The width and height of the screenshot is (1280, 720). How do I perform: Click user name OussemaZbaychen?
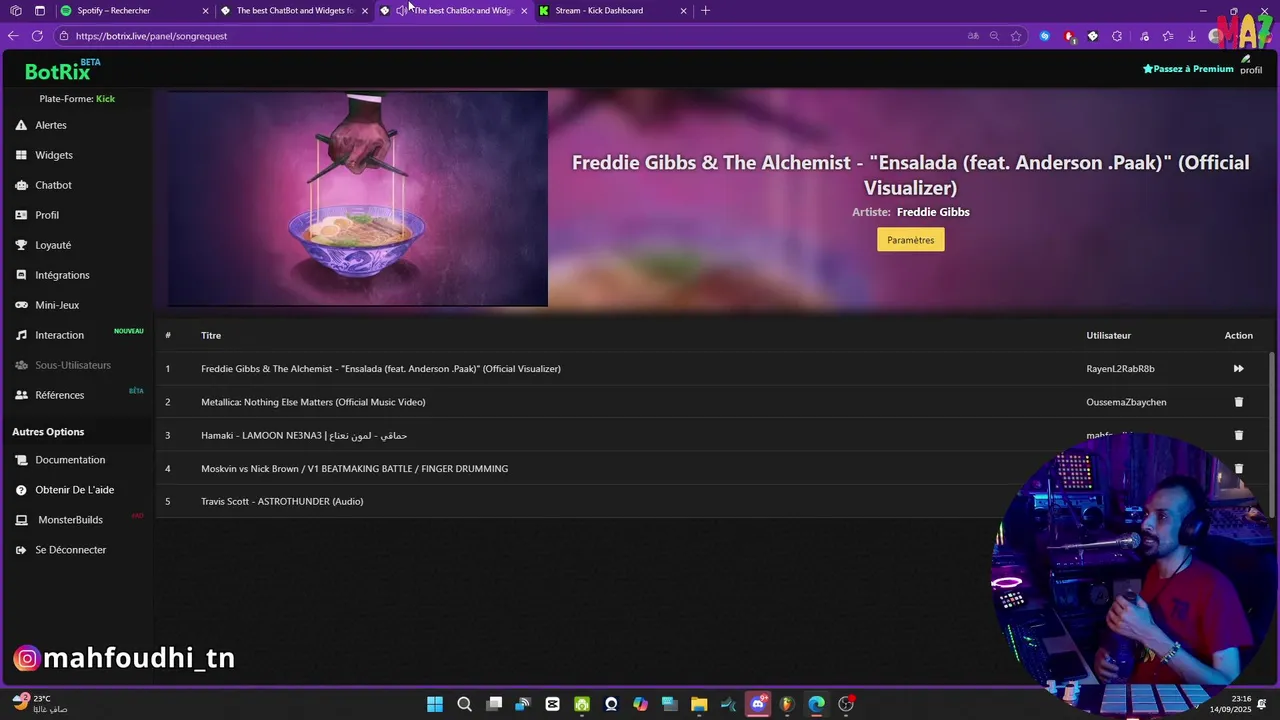coord(1126,402)
